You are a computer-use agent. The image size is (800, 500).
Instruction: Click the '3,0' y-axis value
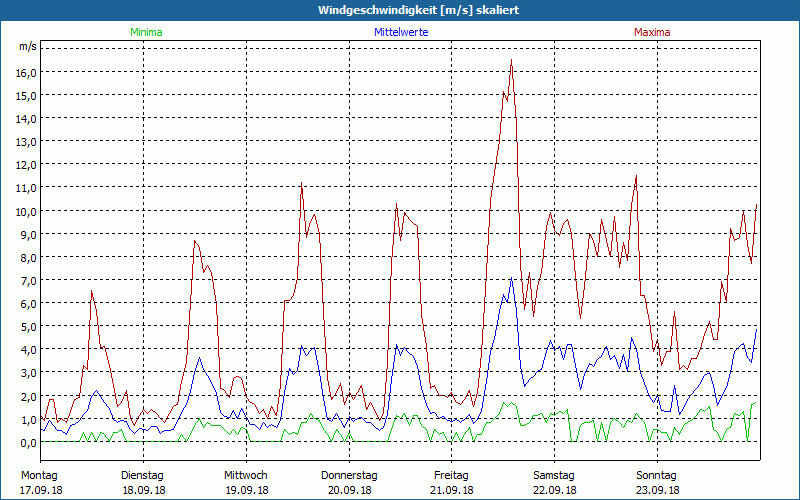click(x=28, y=373)
